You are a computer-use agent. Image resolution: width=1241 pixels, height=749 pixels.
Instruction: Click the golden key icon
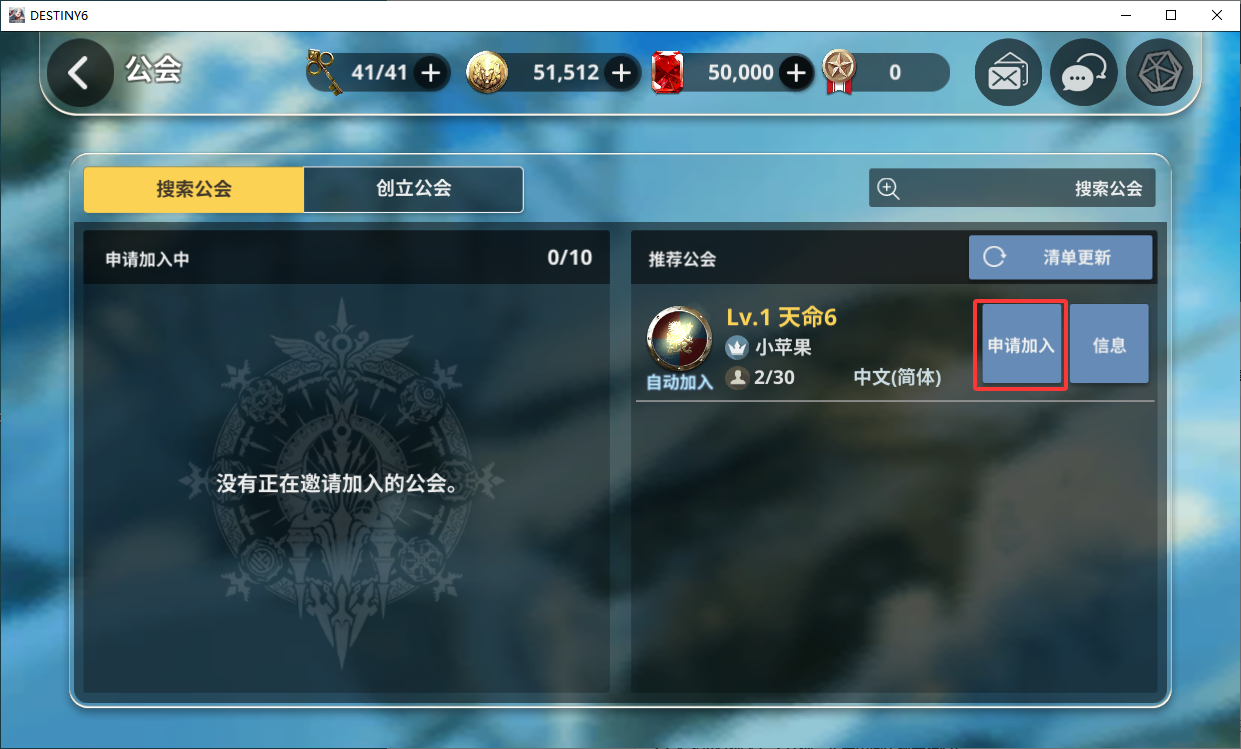coord(325,71)
